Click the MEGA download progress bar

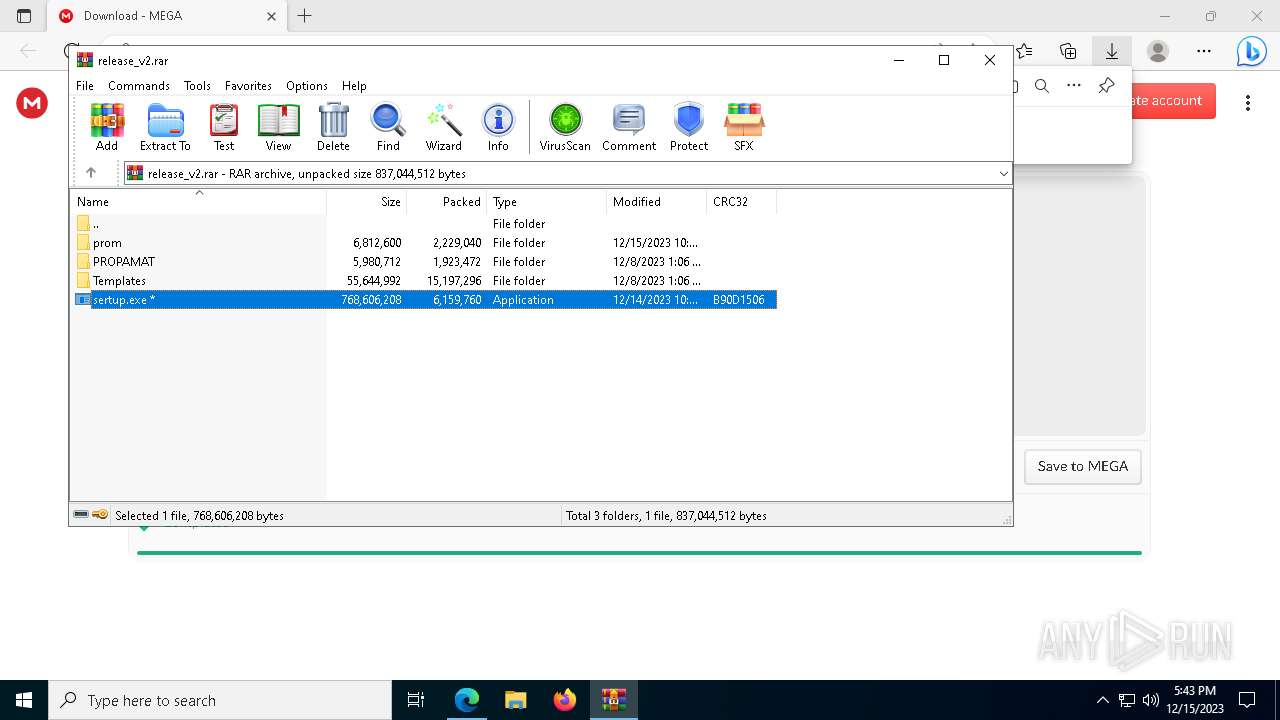point(639,552)
